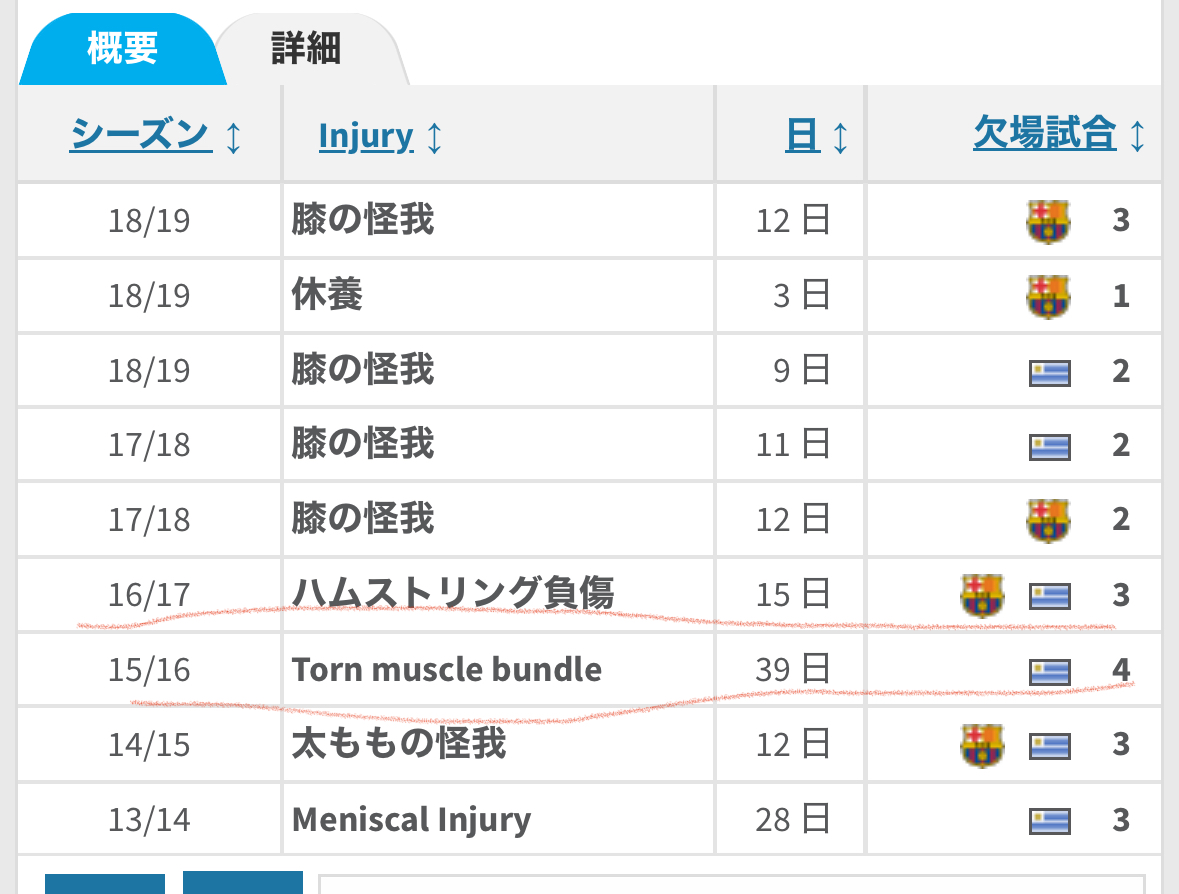
Task: Click Barcelona crest in first 18/19 knee injury row
Action: pos(1048,222)
